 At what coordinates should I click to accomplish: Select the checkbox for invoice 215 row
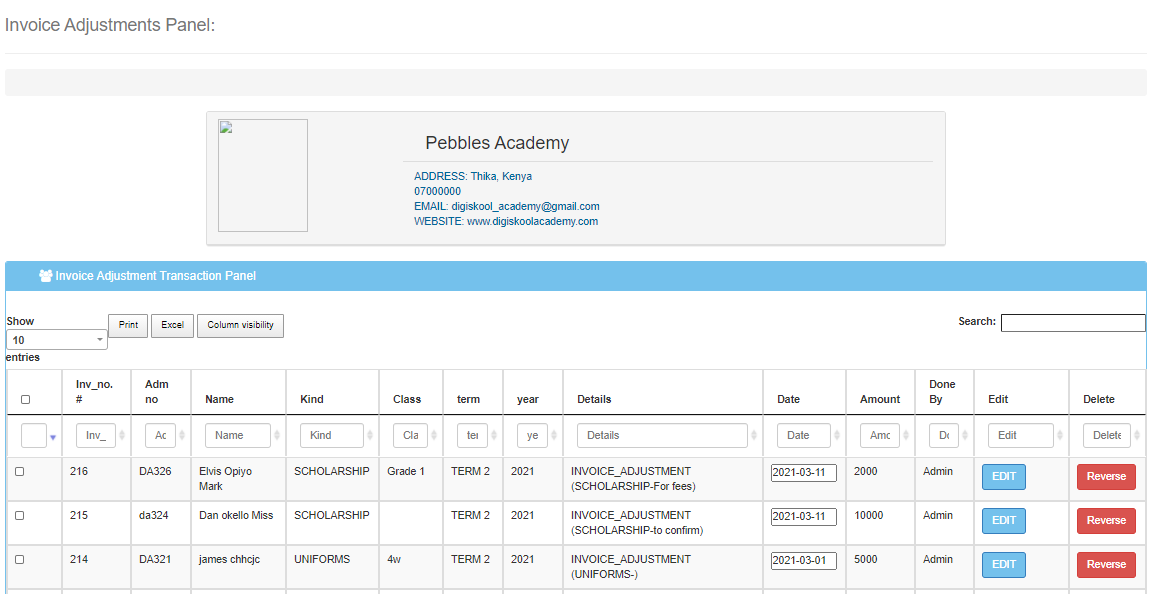click(20, 516)
